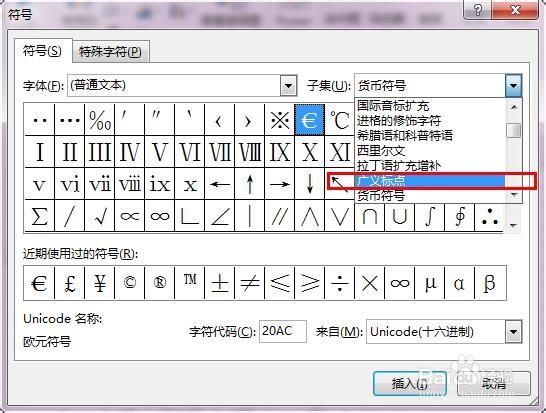
Task: Click the 取消 cancel button
Action: [494, 384]
